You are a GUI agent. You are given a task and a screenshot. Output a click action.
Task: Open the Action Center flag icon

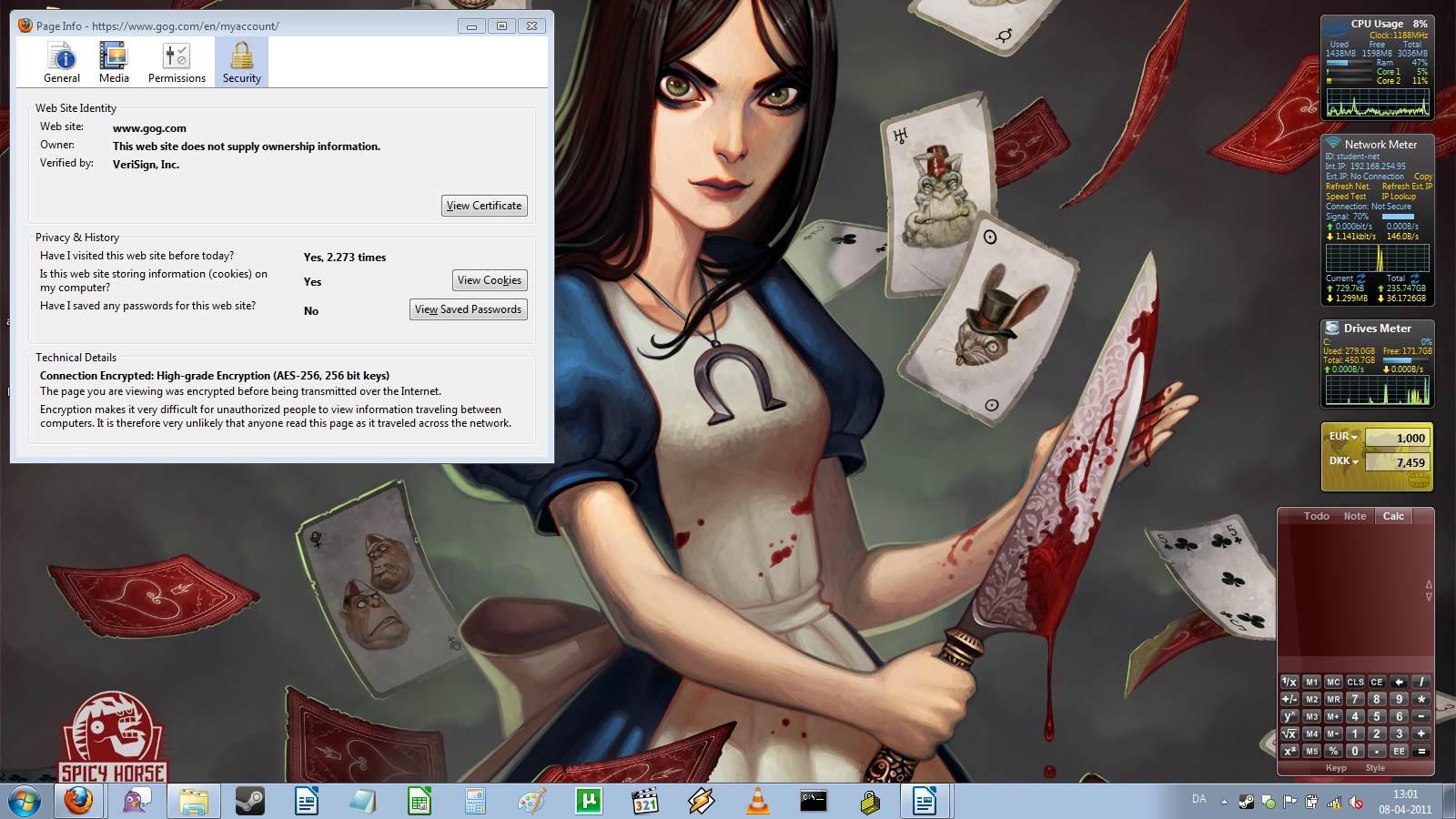pyautogui.click(x=1290, y=802)
